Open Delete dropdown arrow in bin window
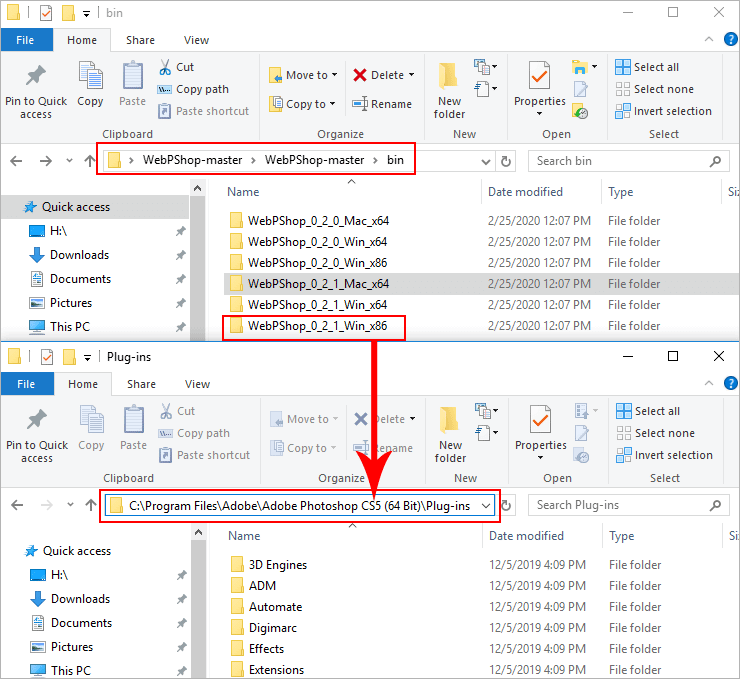Image resolution: width=740 pixels, height=679 pixels. tap(412, 75)
